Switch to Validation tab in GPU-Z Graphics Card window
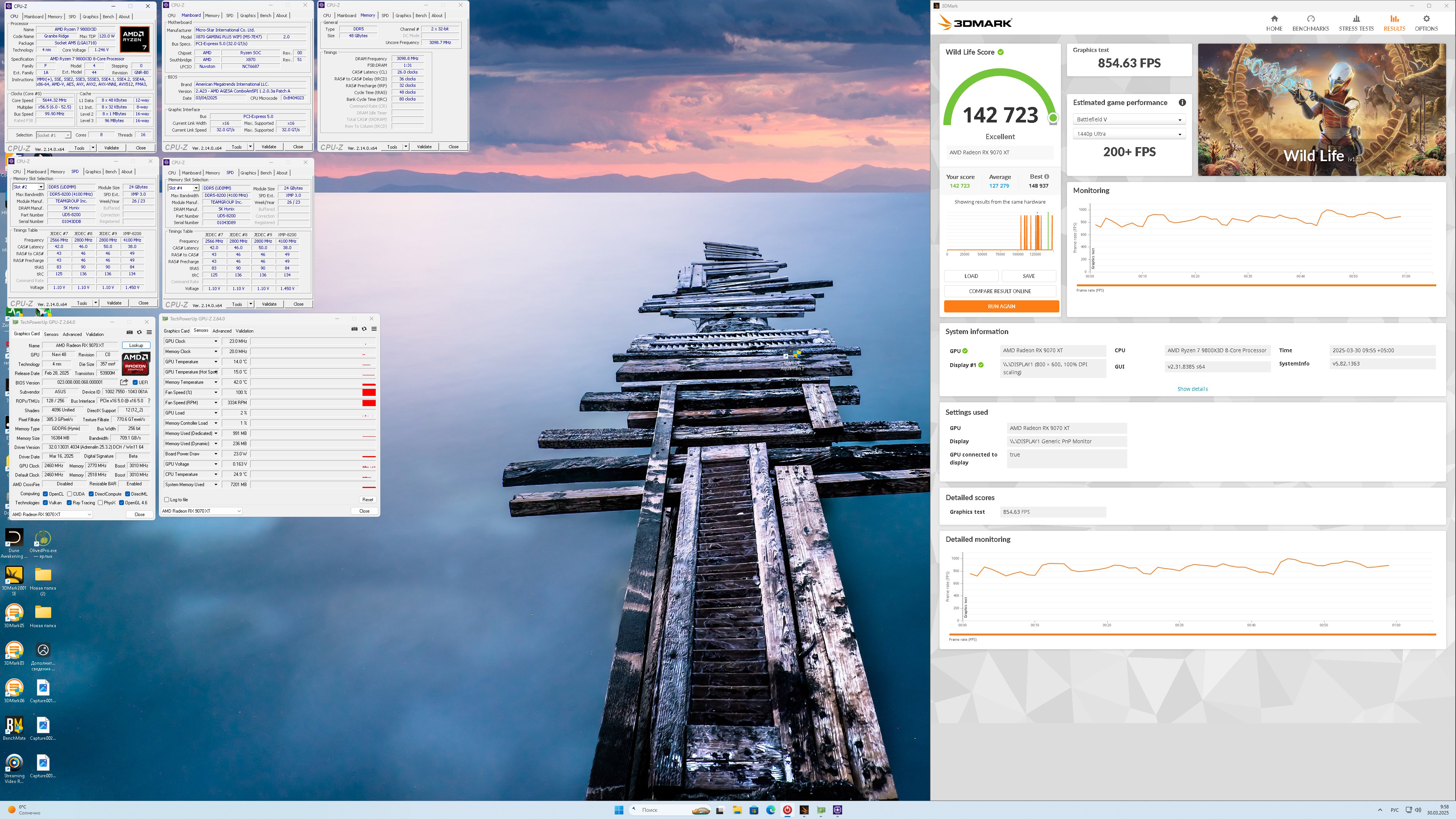This screenshot has height=819, width=1456. click(x=95, y=334)
